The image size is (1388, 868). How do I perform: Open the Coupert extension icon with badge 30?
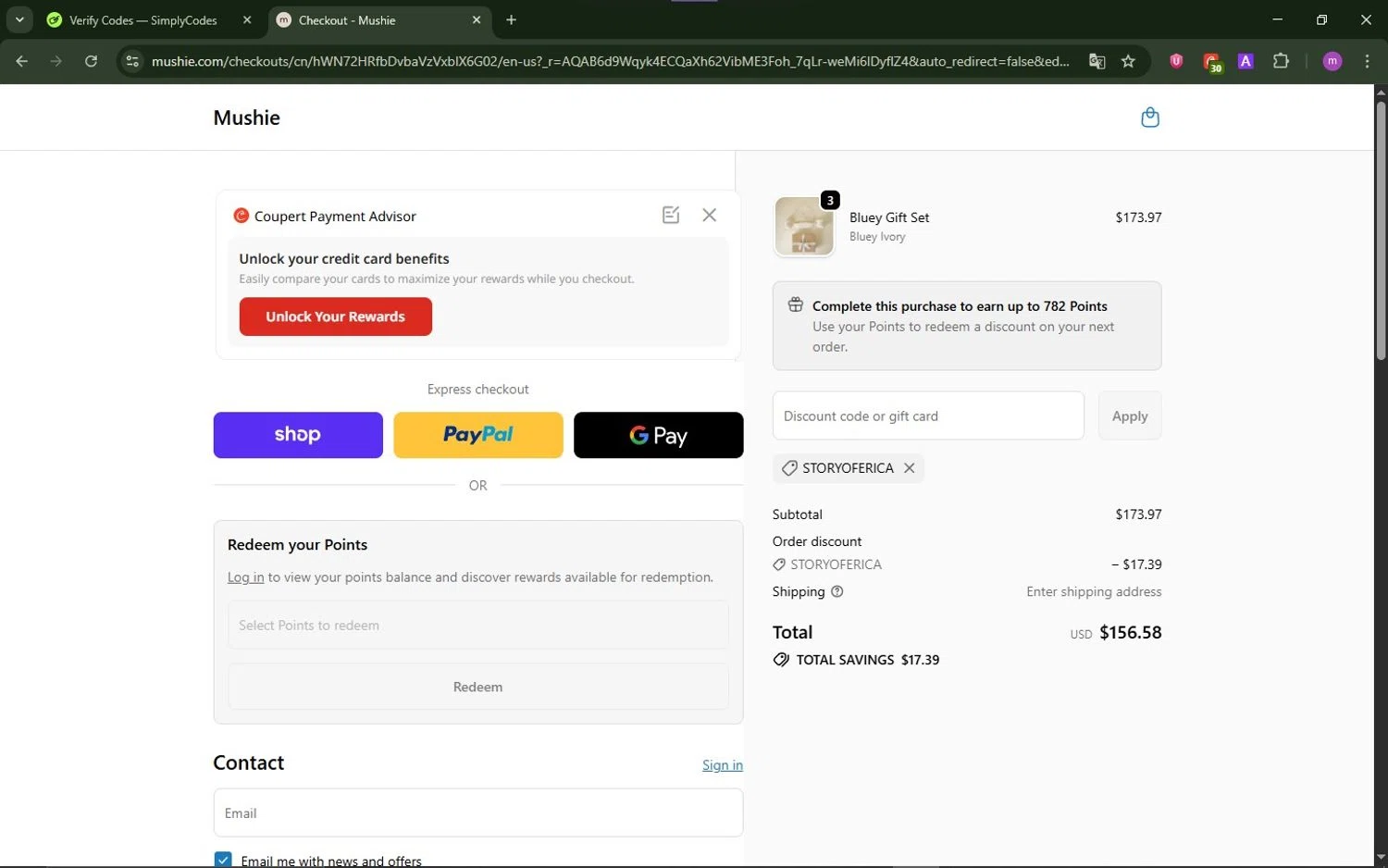pos(1211,62)
